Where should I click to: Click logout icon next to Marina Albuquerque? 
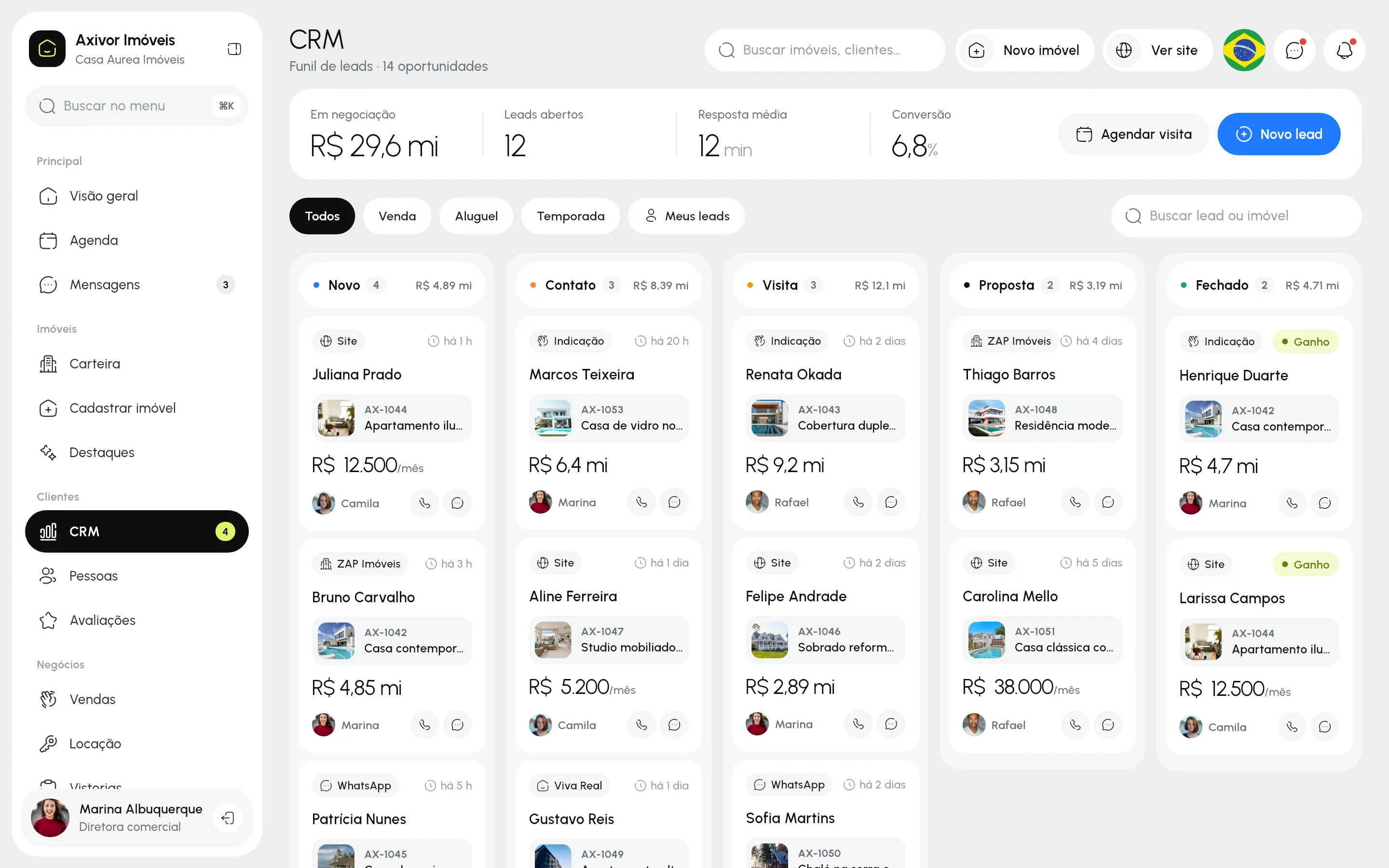pos(228,817)
